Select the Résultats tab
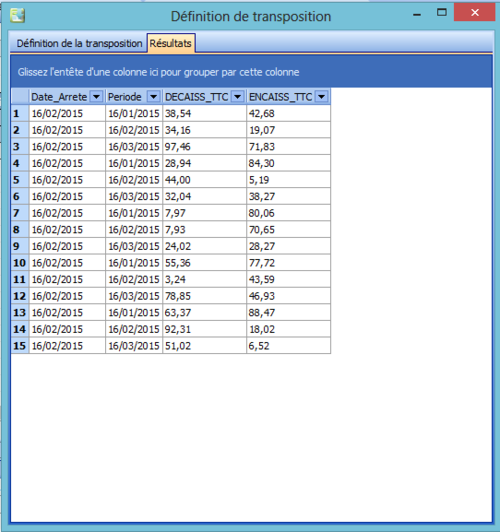The image size is (500, 532). (171, 43)
